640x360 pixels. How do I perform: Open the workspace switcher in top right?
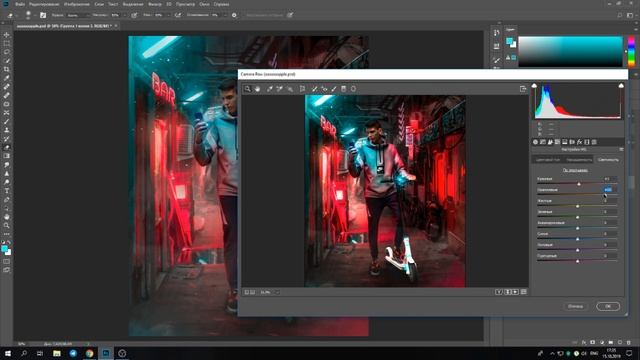click(630, 15)
